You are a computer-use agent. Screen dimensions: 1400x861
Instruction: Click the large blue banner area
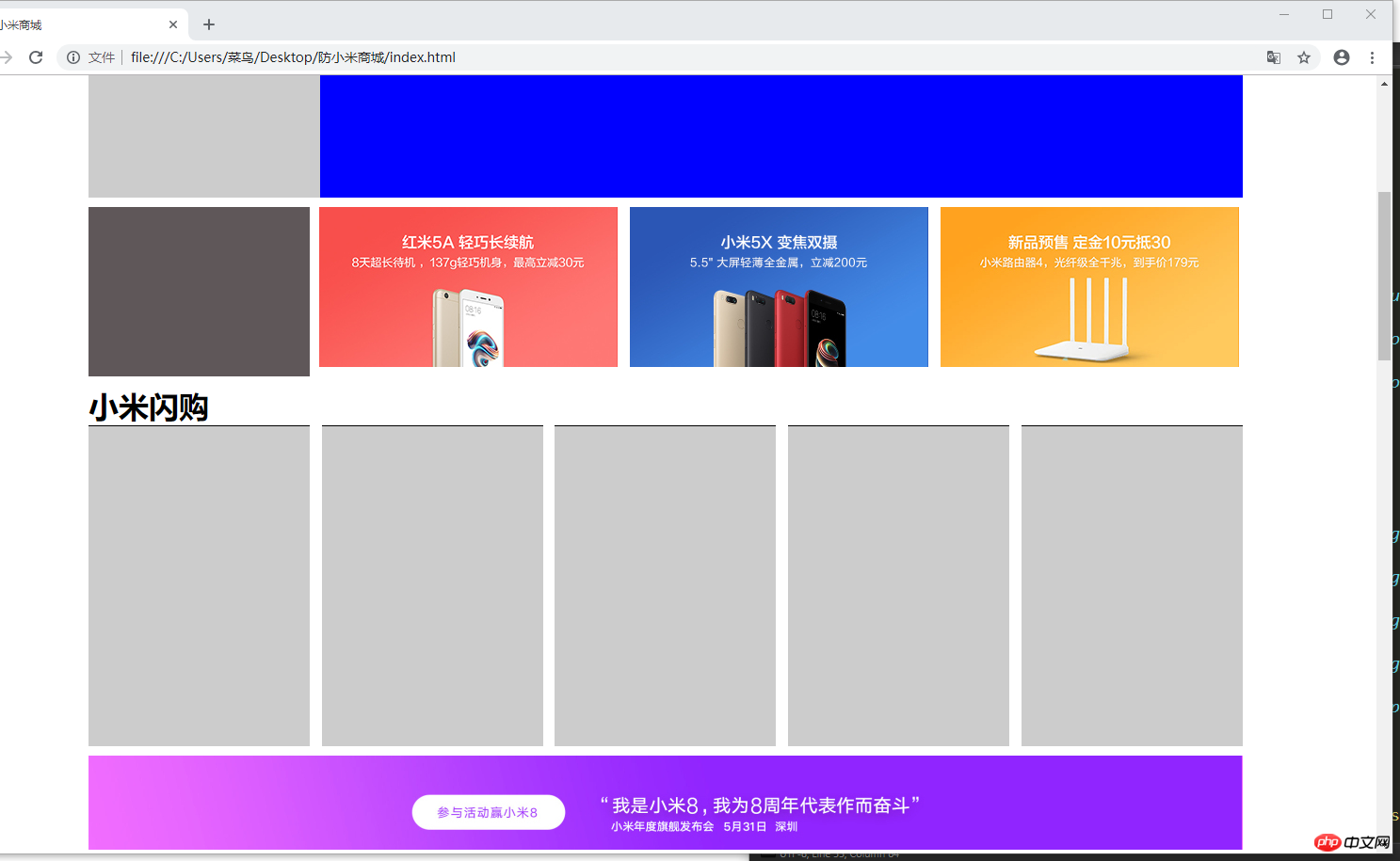781,136
